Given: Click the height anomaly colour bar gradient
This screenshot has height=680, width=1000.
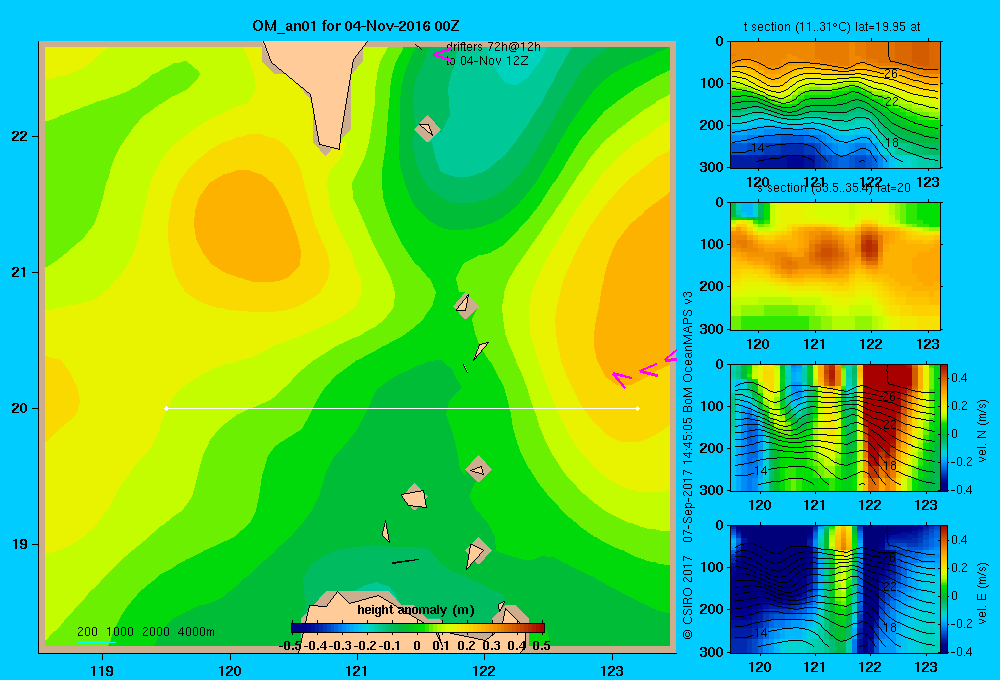Looking at the screenshot, I should click(x=418, y=628).
